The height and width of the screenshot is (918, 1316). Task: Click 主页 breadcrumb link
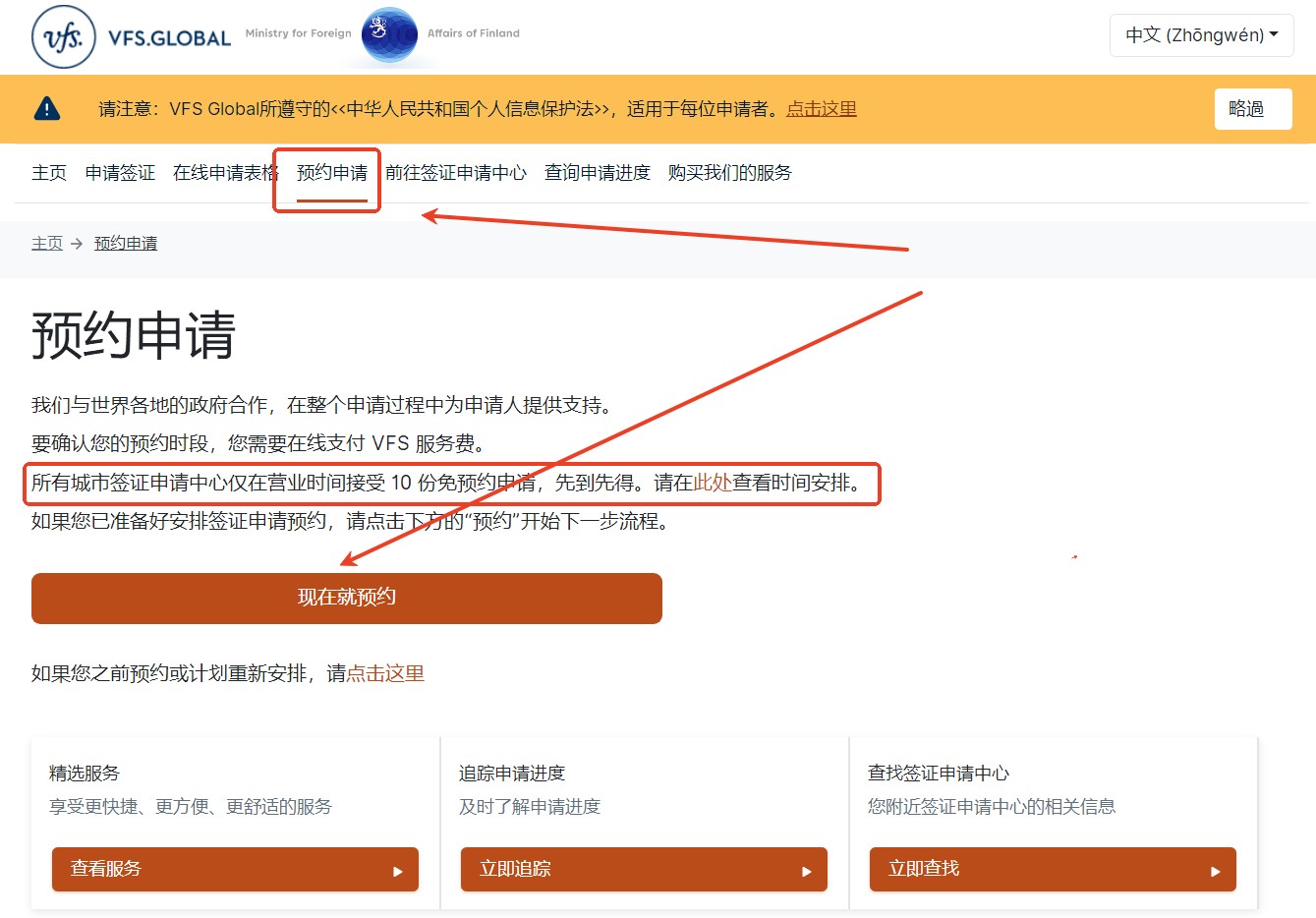(x=47, y=244)
